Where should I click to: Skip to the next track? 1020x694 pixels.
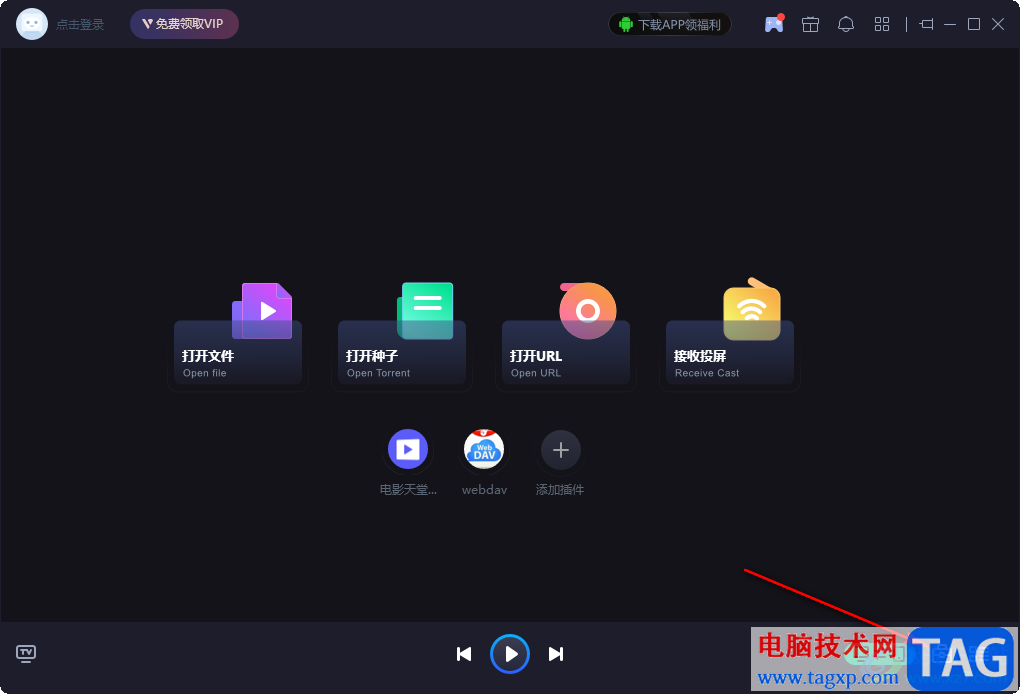point(556,654)
